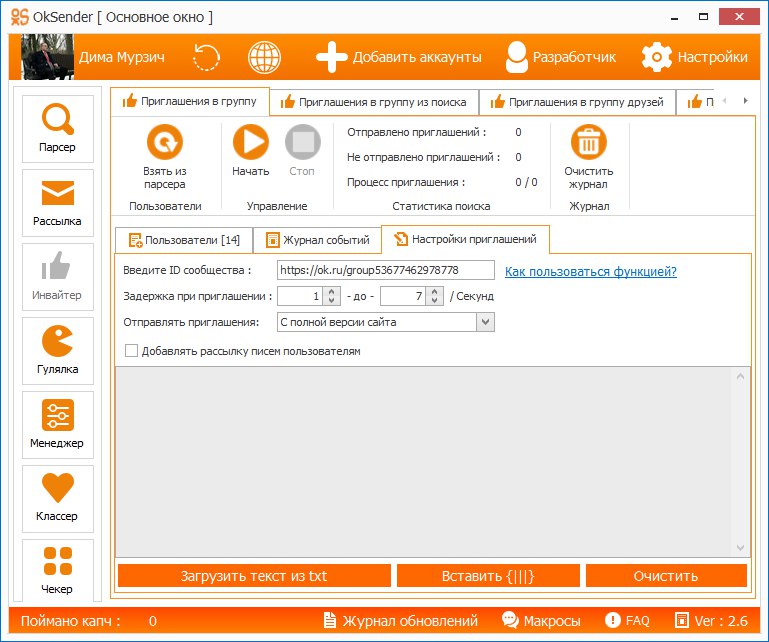This screenshot has height=642, width=769.
Task: Decrease the maximum delay spinner value
Action: click(x=434, y=301)
